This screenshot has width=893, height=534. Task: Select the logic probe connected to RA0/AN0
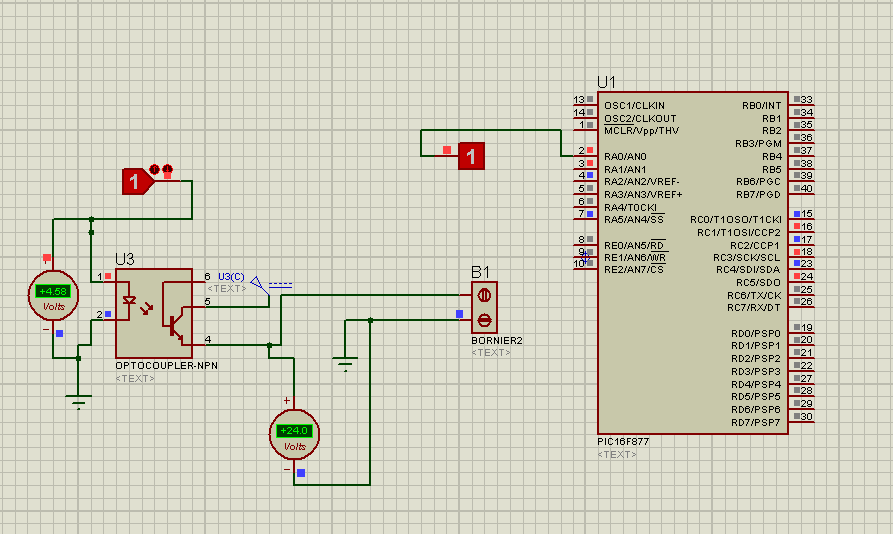[x=471, y=156]
